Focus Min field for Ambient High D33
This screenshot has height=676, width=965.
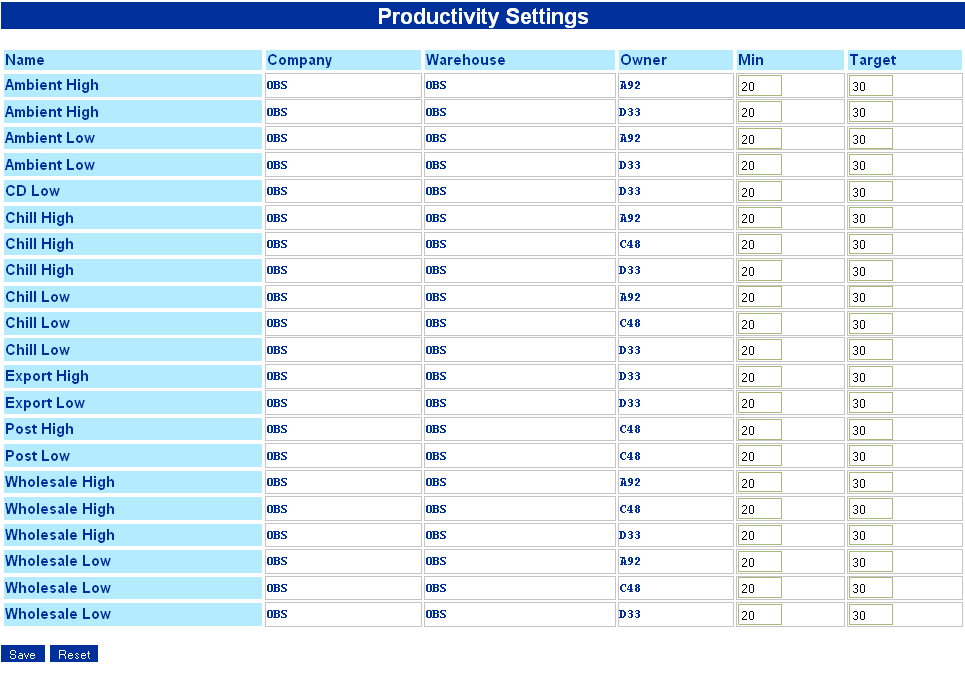[x=759, y=112]
